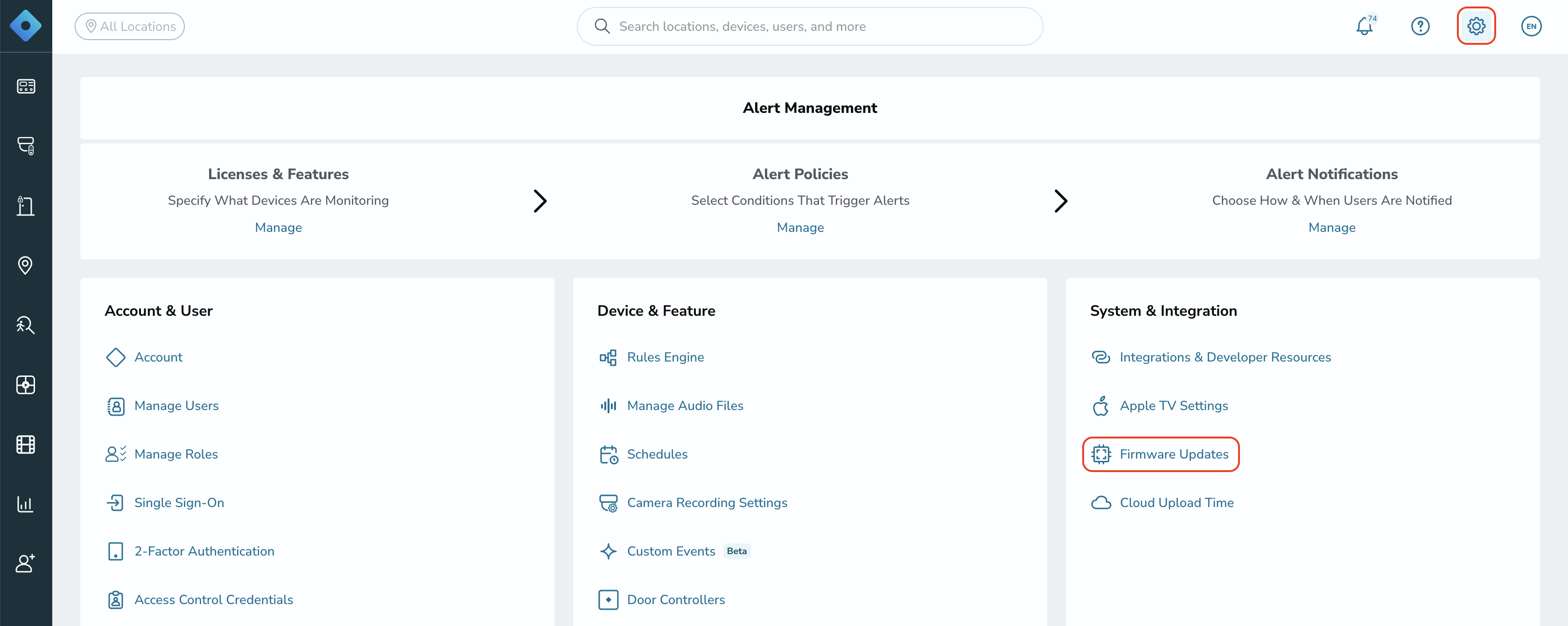Open the All Locations selector
This screenshot has width=1568, height=626.
(x=130, y=26)
